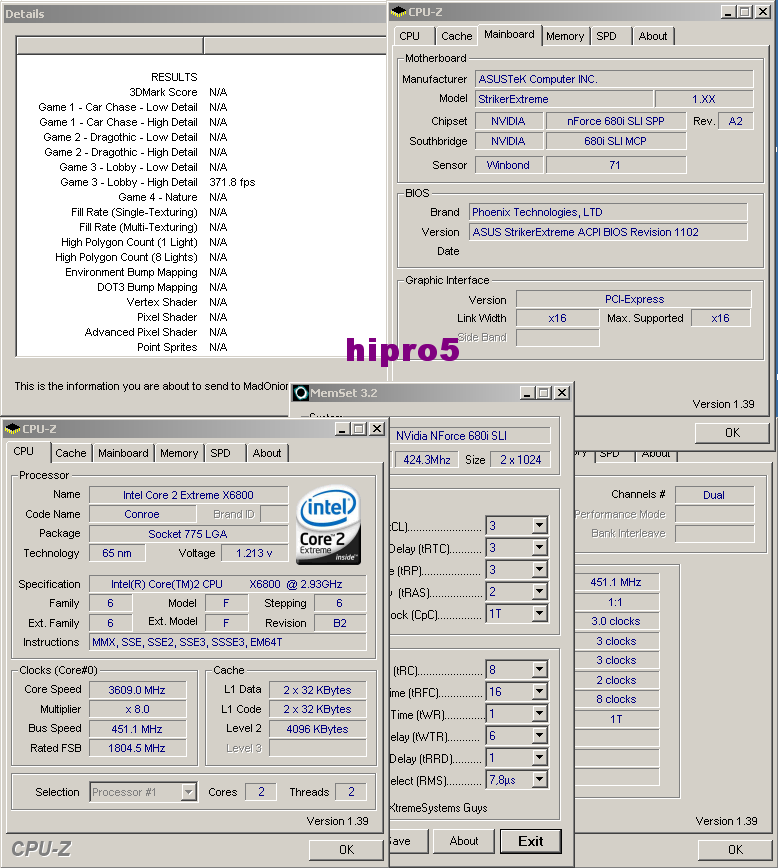The width and height of the screenshot is (778, 868).
Task: Click the 424.3Mhz memory frequency in MemSet
Action: tap(426, 459)
